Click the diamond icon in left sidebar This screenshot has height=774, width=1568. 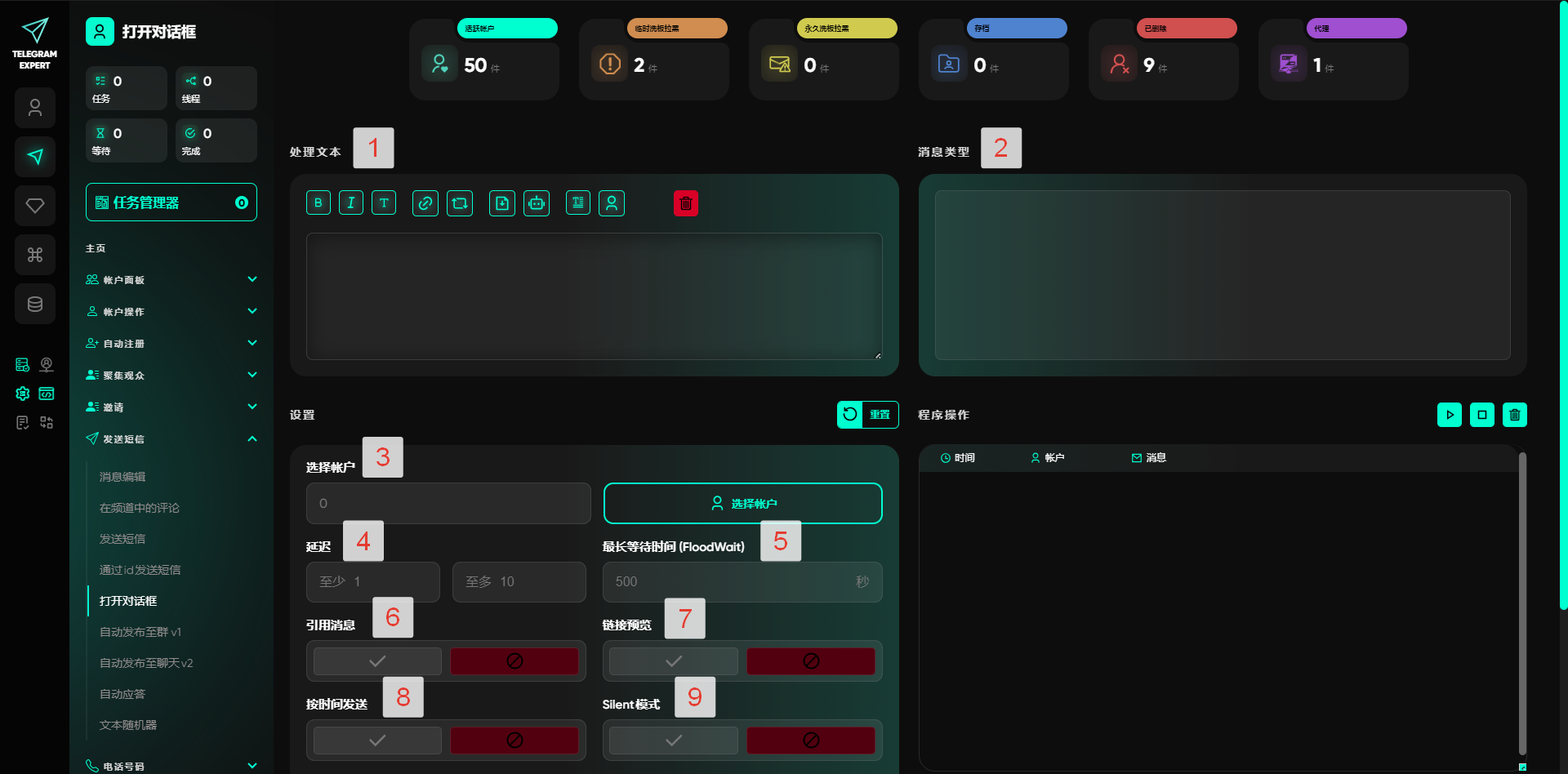[35, 206]
